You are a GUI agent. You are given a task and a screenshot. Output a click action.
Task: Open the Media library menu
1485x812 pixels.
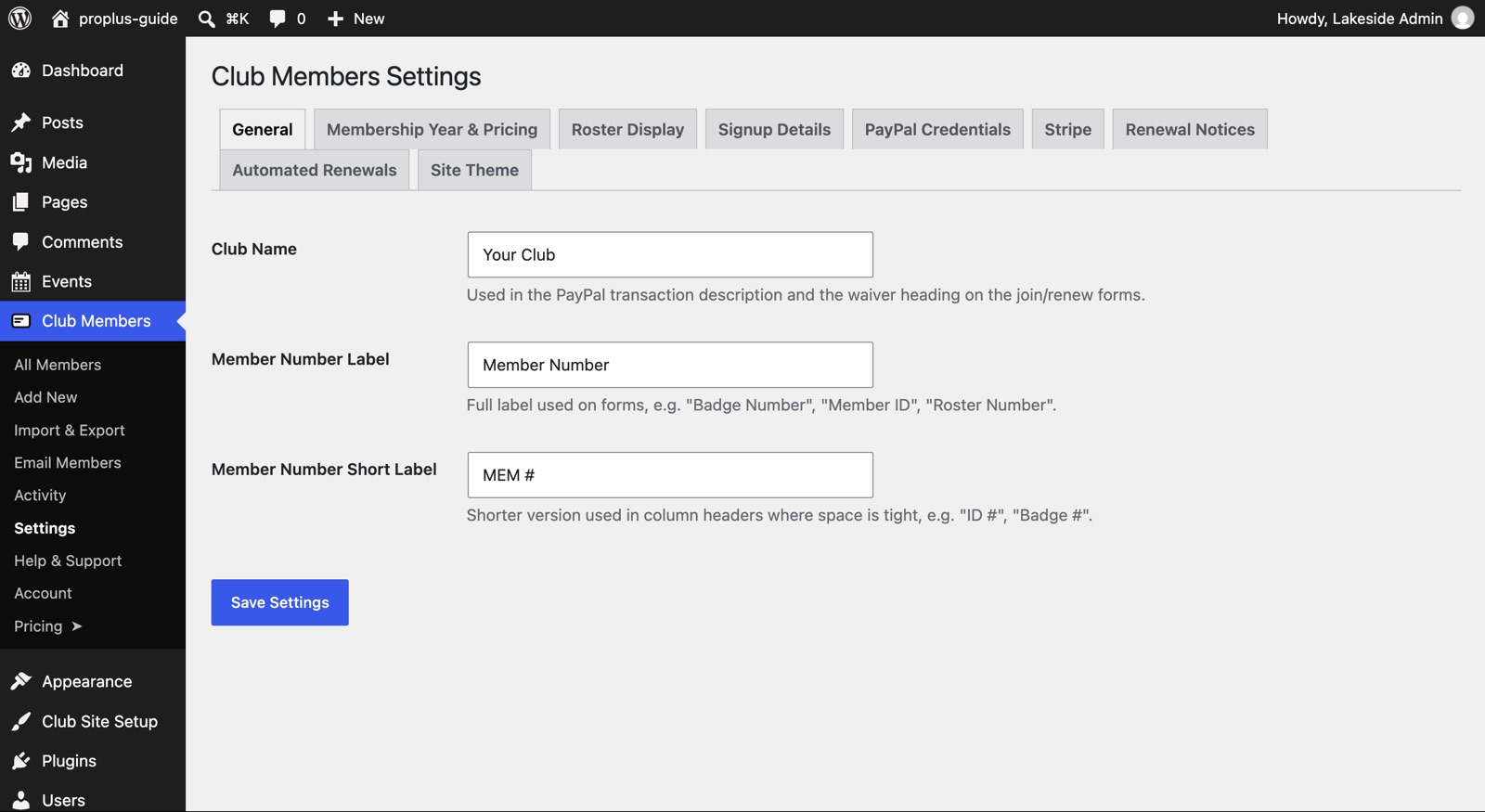point(93,162)
